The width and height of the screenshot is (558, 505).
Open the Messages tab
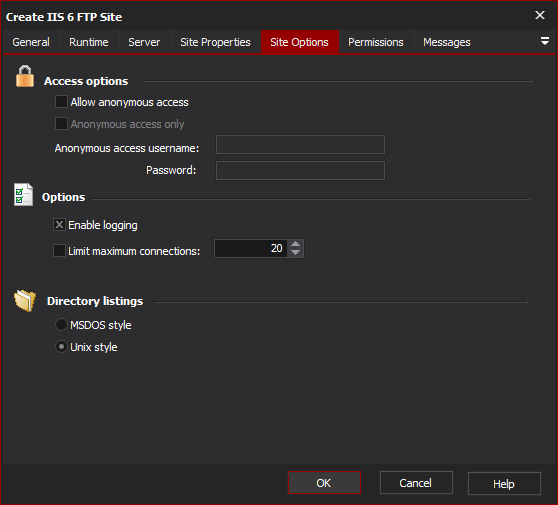pos(447,42)
